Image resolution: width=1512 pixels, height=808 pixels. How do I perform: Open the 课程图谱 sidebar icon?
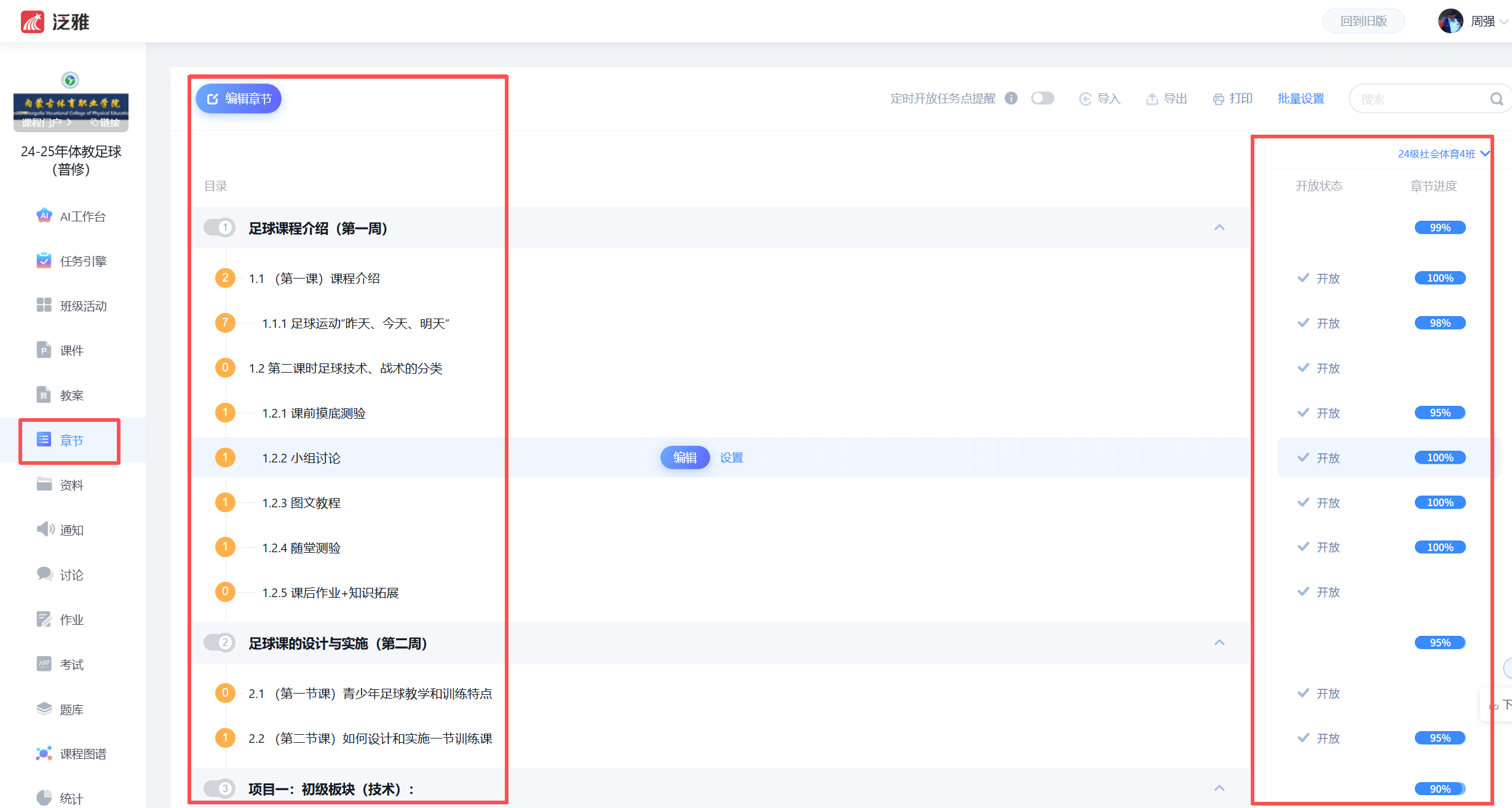[x=44, y=753]
